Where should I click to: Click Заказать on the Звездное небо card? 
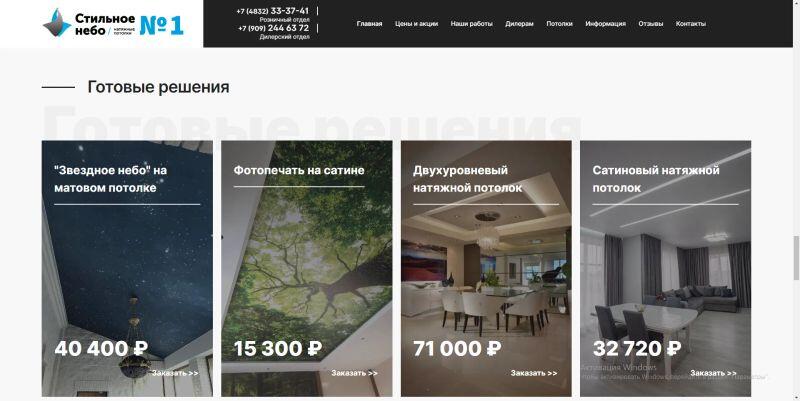click(175, 373)
